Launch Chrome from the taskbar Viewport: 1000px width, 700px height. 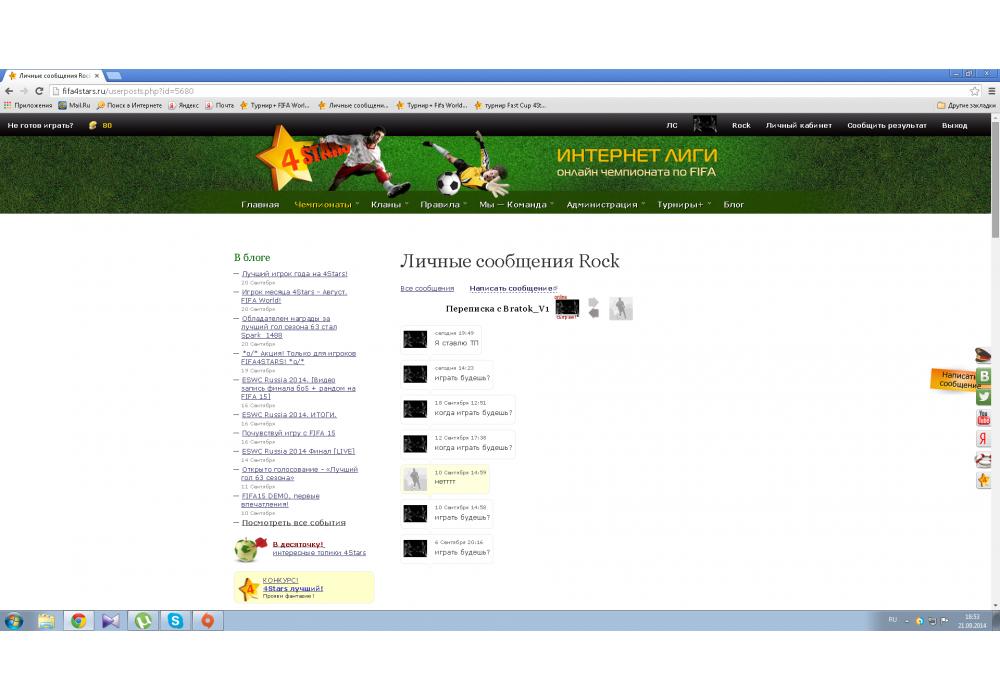click(x=79, y=621)
